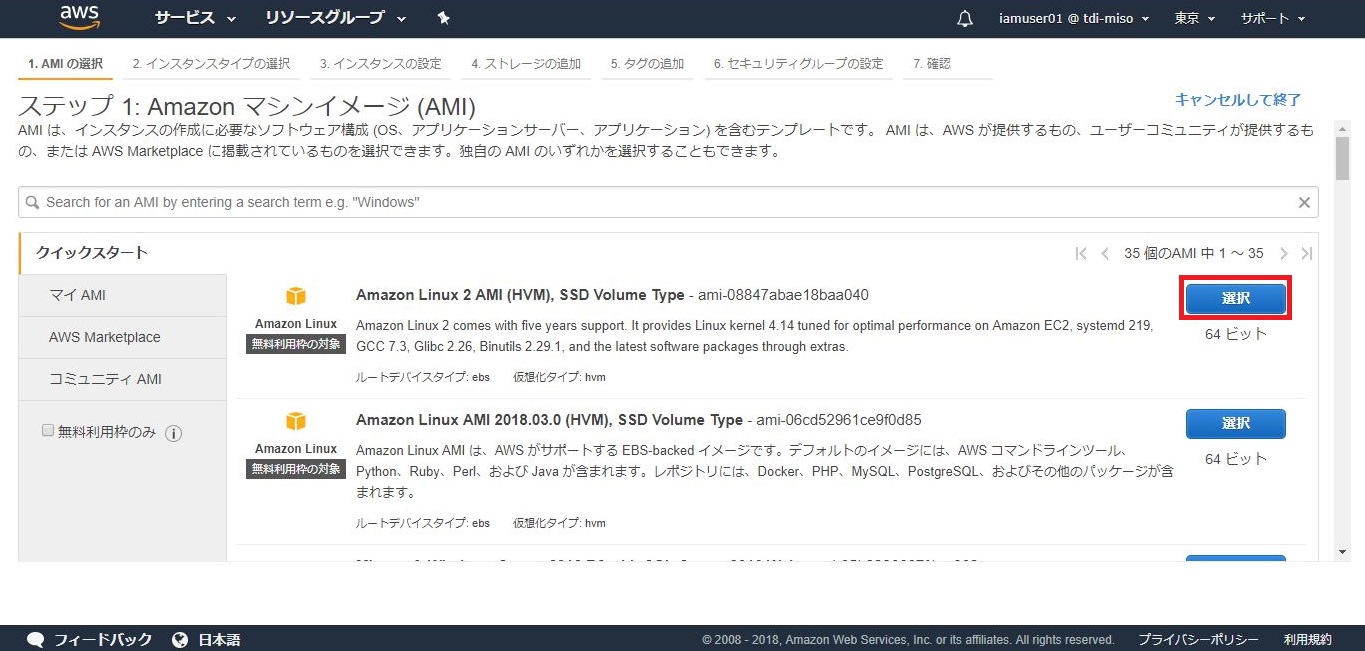
Task: Open the iamuser01 account menu
Action: (x=1073, y=19)
